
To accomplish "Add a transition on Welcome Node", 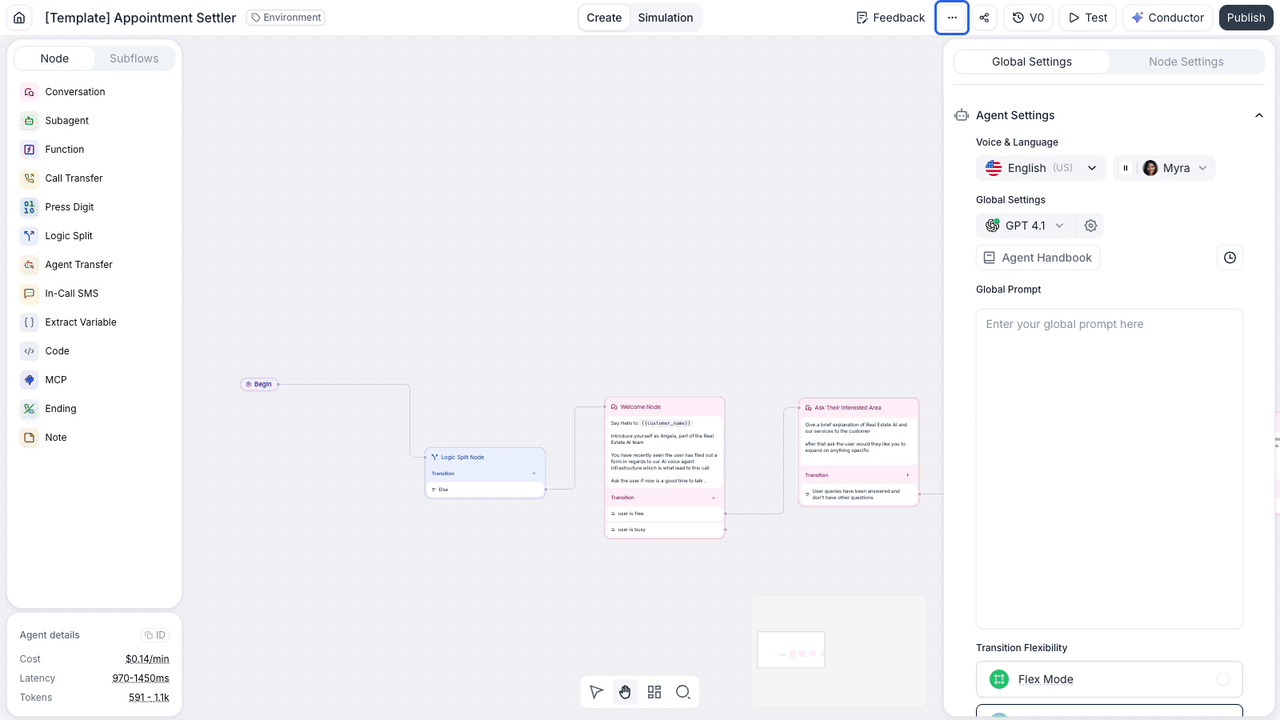I will (x=713, y=497).
